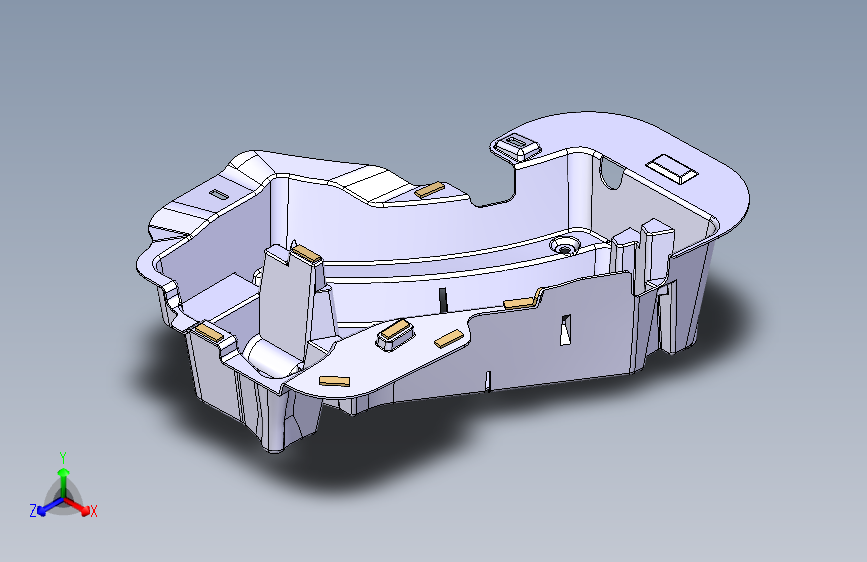Click the blue Z axis arrow on triad
Image resolution: width=867 pixels, height=562 pixels.
coord(50,506)
